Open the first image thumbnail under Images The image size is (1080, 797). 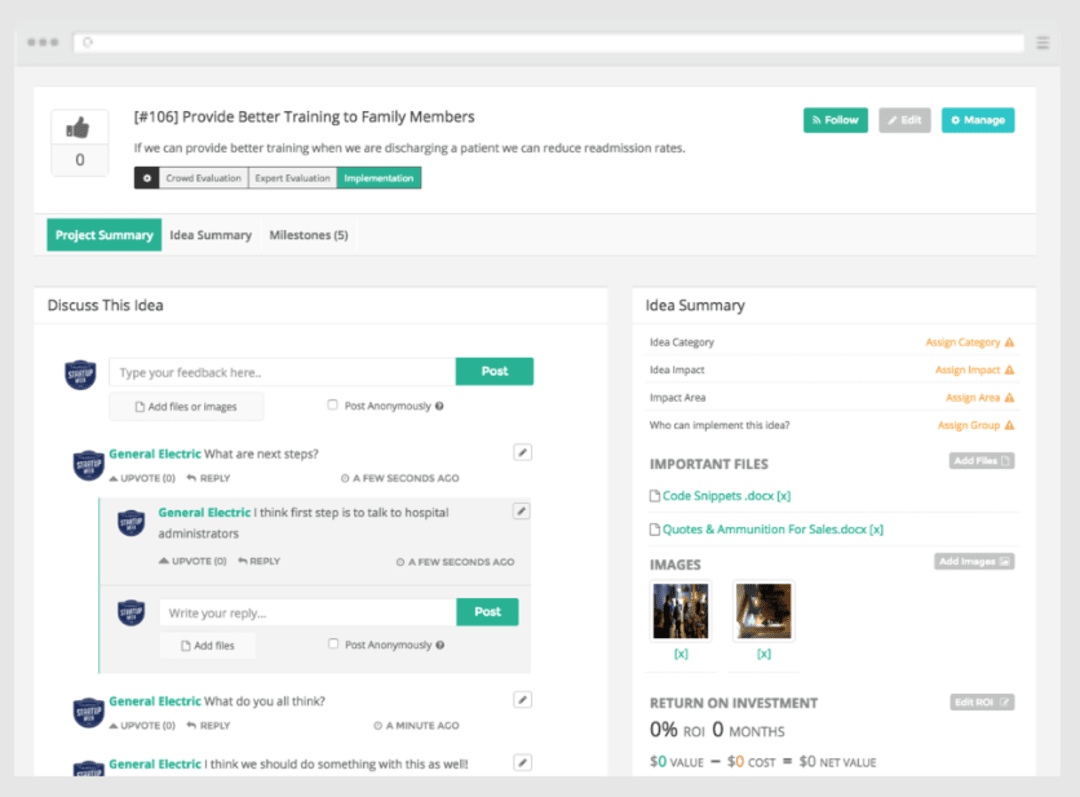(x=681, y=611)
